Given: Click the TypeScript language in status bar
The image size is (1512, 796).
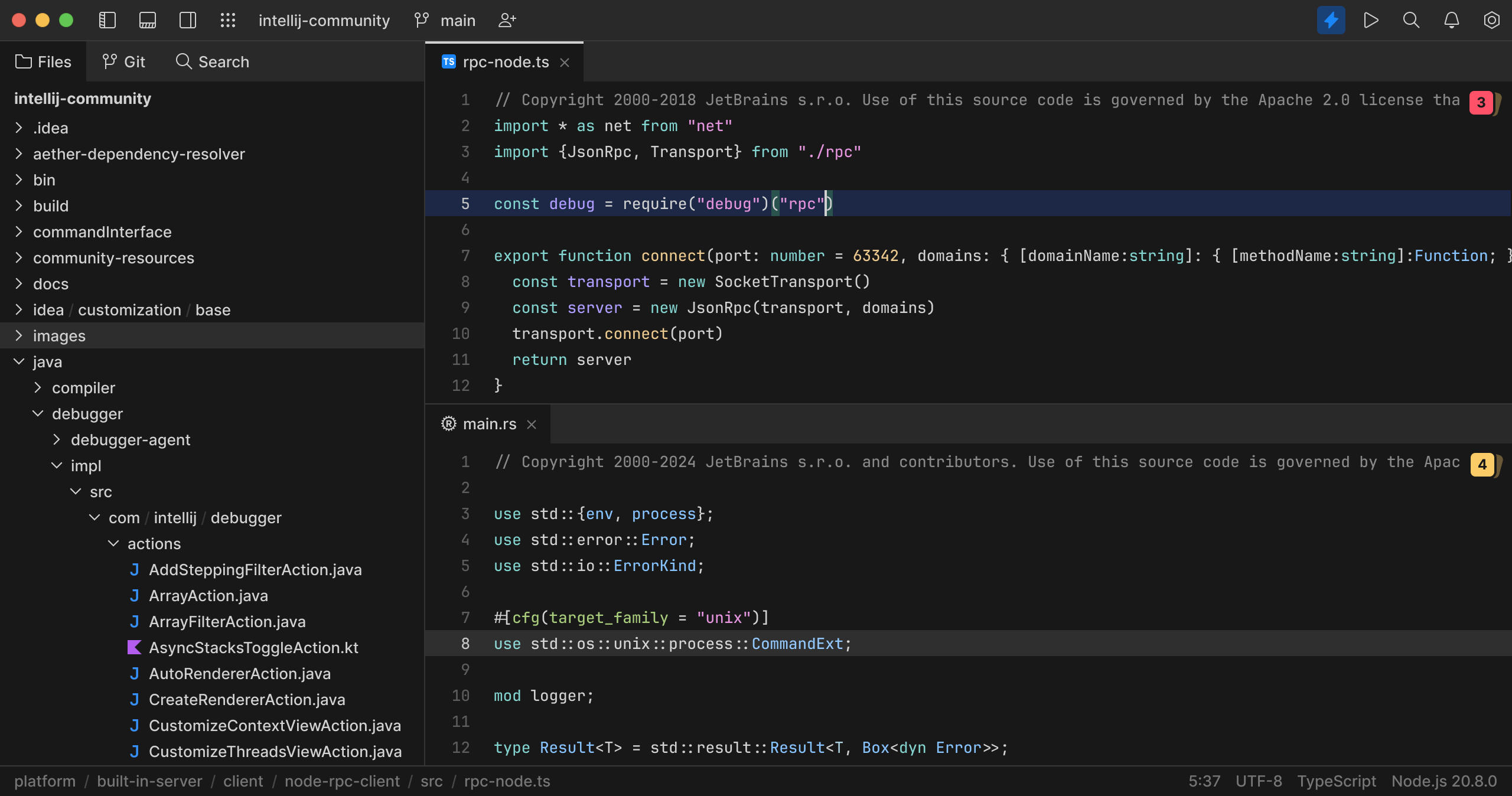Looking at the screenshot, I should coord(1336,781).
